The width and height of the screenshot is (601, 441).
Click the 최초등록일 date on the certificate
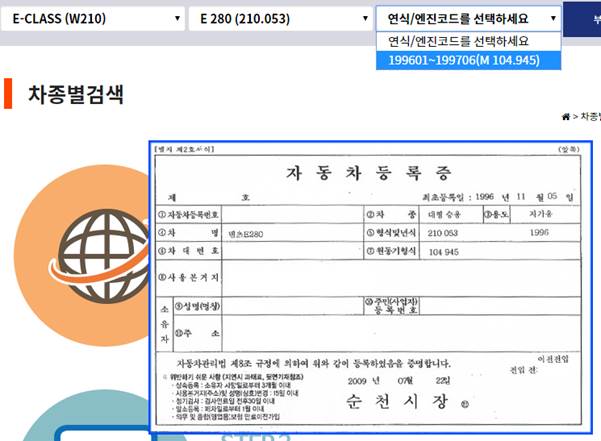pos(510,198)
